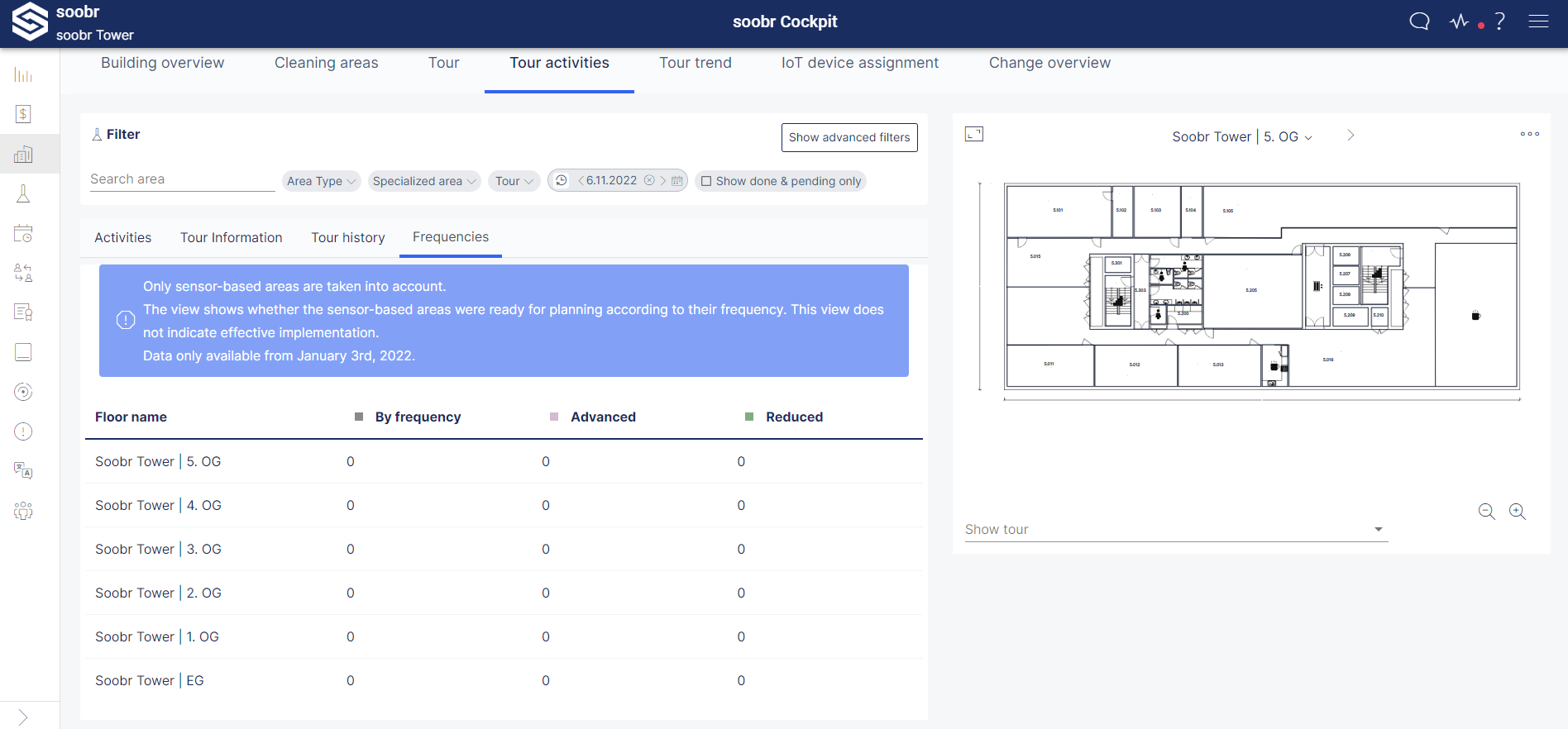The image size is (1568, 729).
Task: Open the calendar picker icon
Action: 677,180
